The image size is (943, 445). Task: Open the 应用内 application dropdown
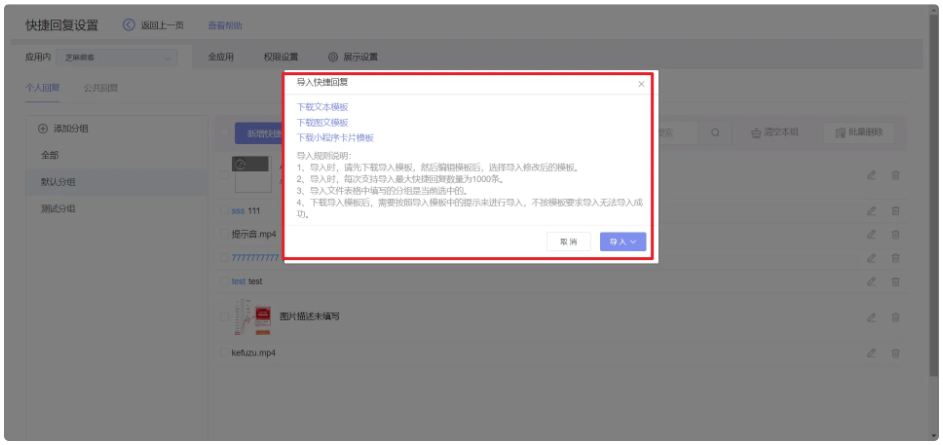[x=116, y=58]
